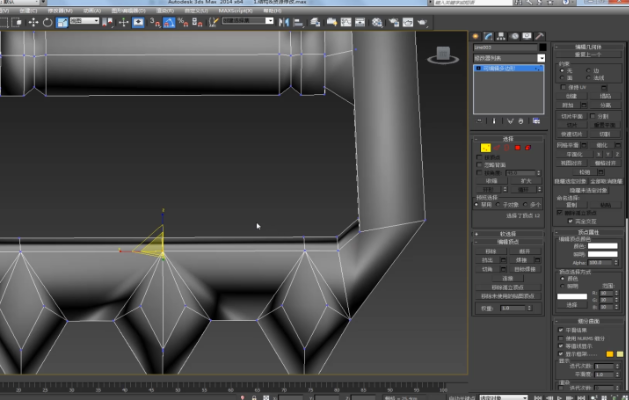The height and width of the screenshot is (400, 629).
Task: Open the Help menu
Action: tap(272, 11)
